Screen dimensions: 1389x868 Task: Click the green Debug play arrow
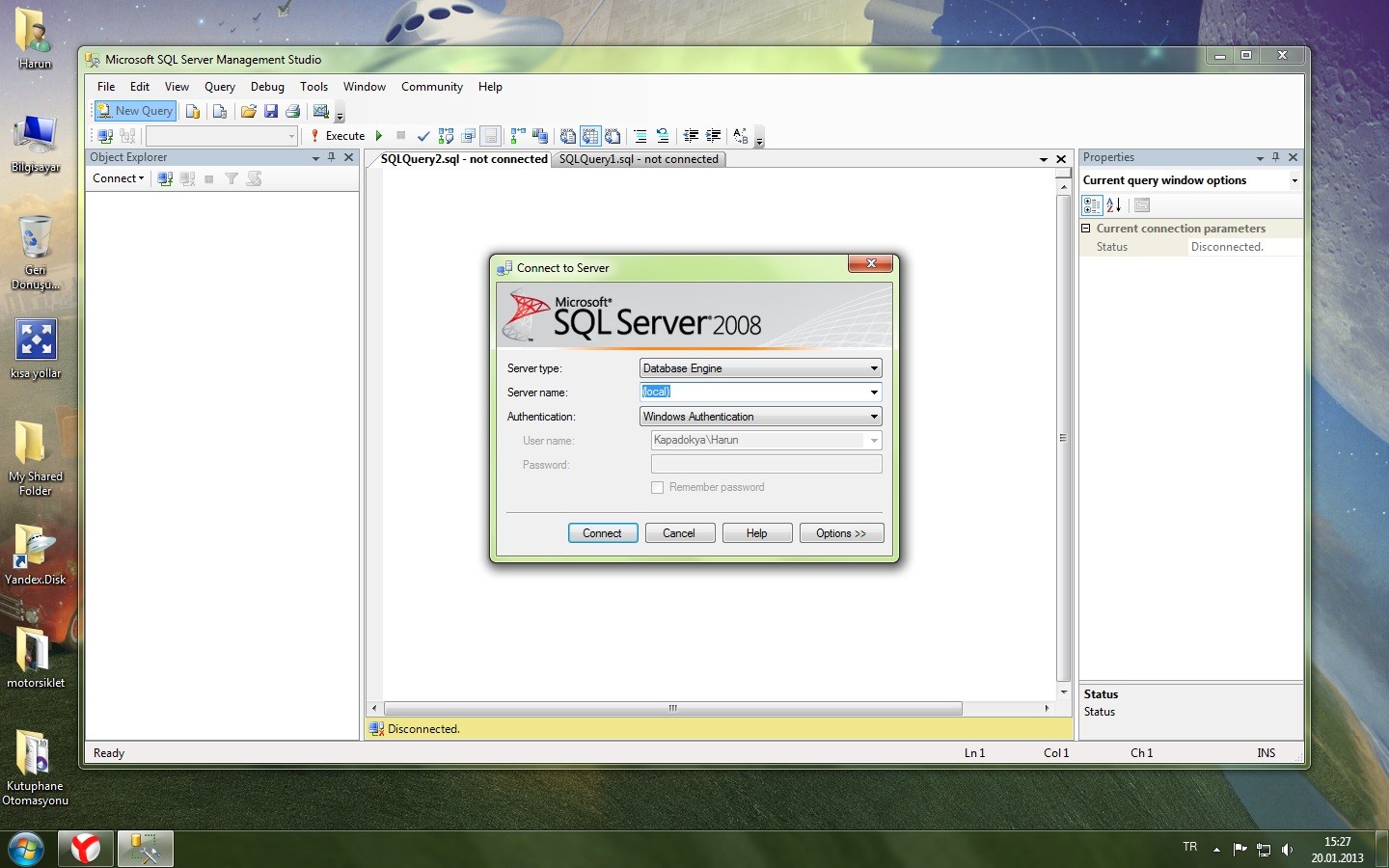379,136
